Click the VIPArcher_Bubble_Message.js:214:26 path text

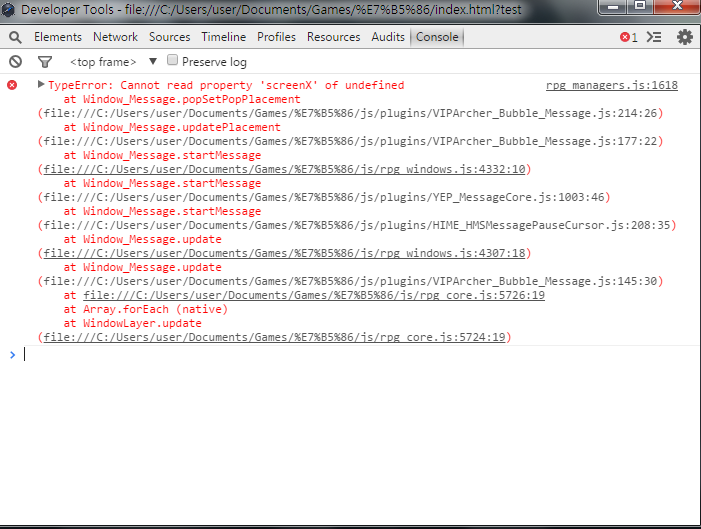tap(350, 113)
